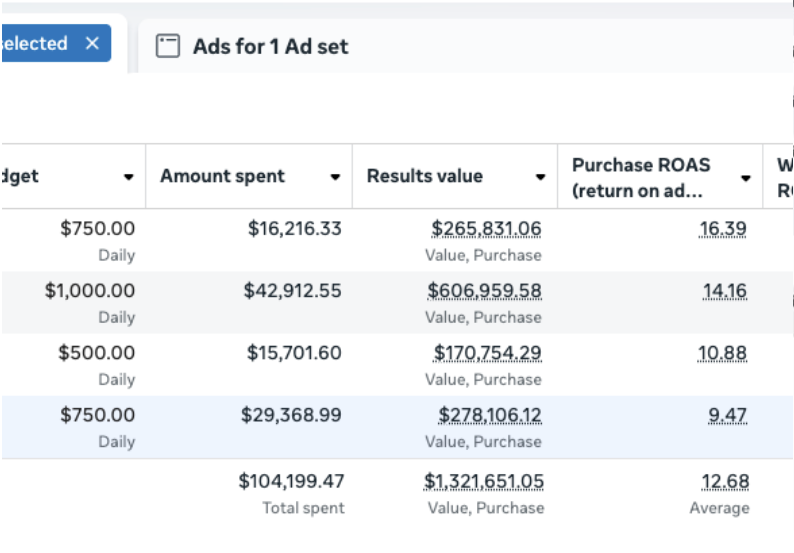Click the $170,754.29 results value
Screen dimensions: 794x553
[x=487, y=353]
